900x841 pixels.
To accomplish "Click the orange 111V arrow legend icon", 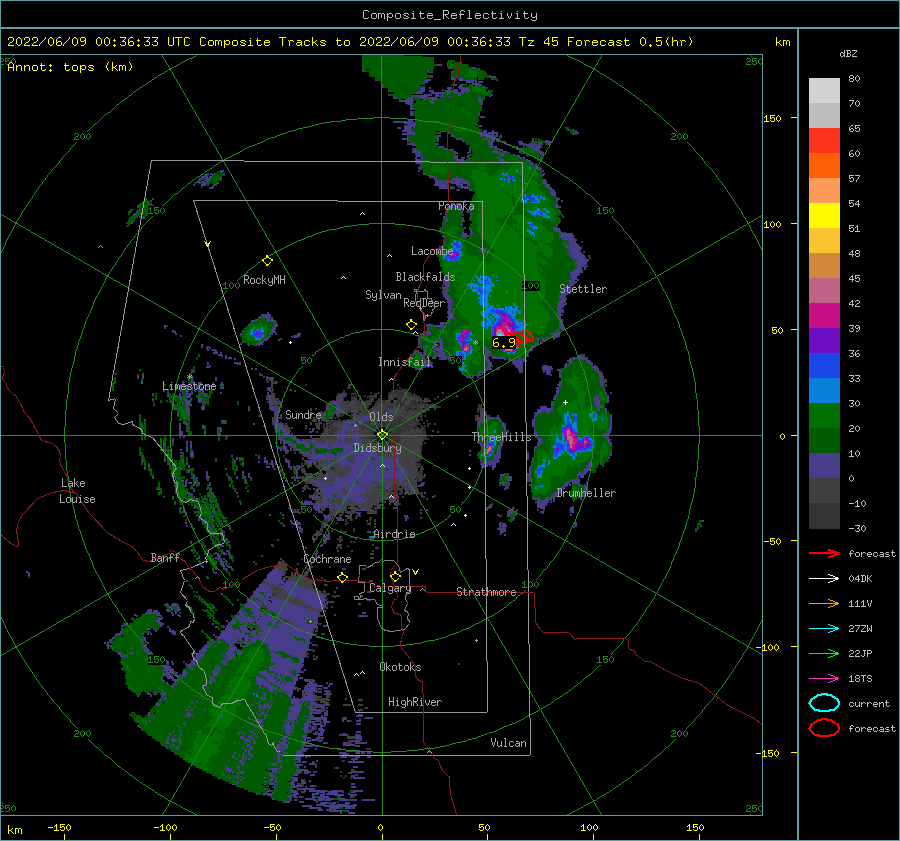I will pyautogui.click(x=824, y=603).
